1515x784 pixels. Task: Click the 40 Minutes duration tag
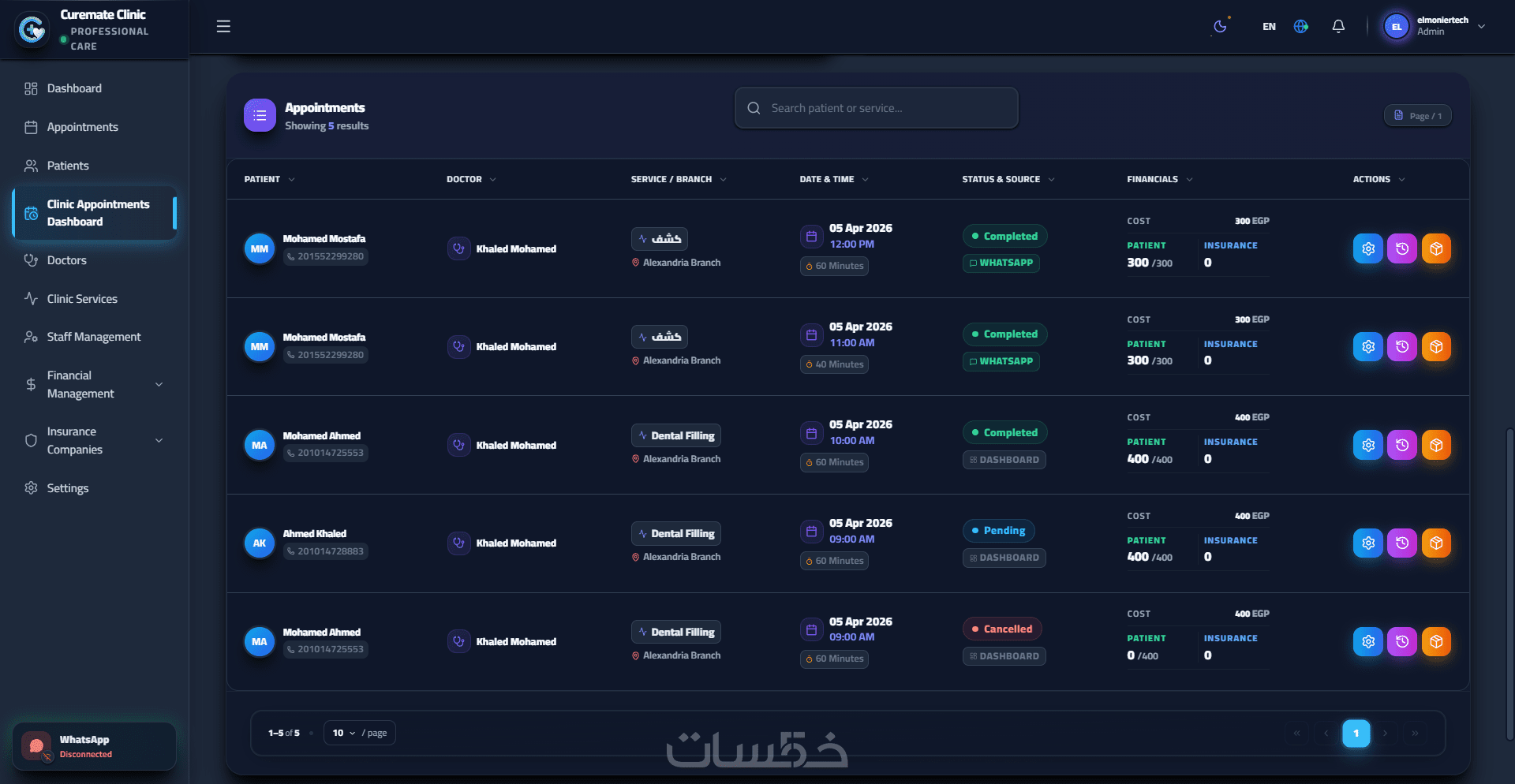click(x=834, y=364)
